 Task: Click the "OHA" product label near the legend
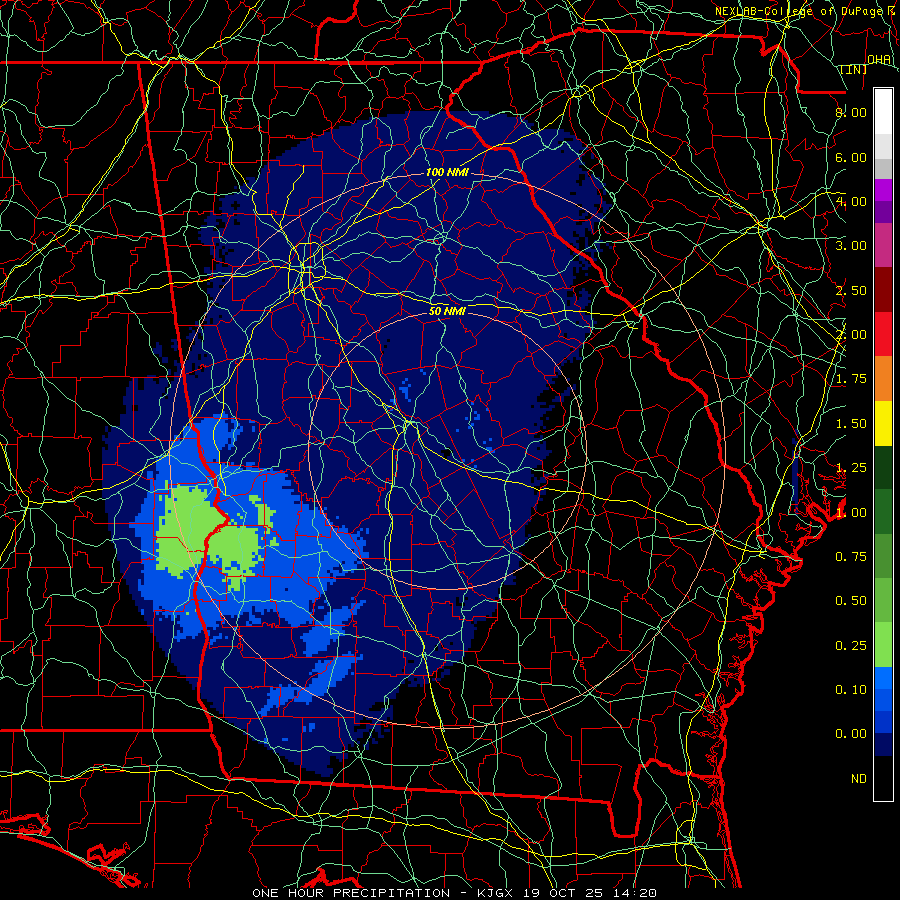[x=879, y=60]
